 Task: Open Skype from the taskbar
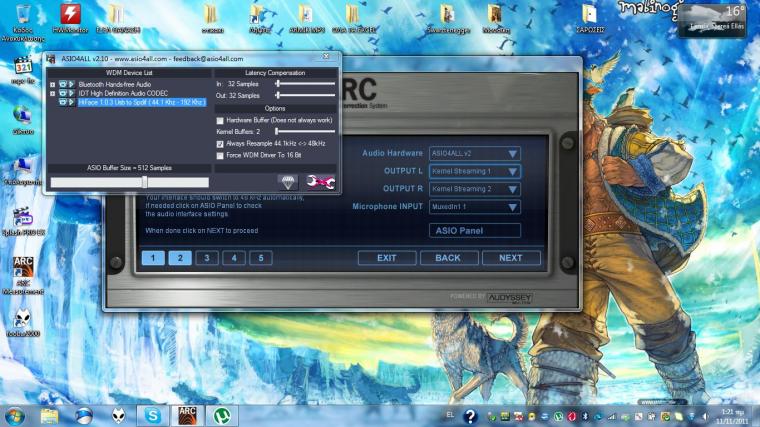(152, 414)
